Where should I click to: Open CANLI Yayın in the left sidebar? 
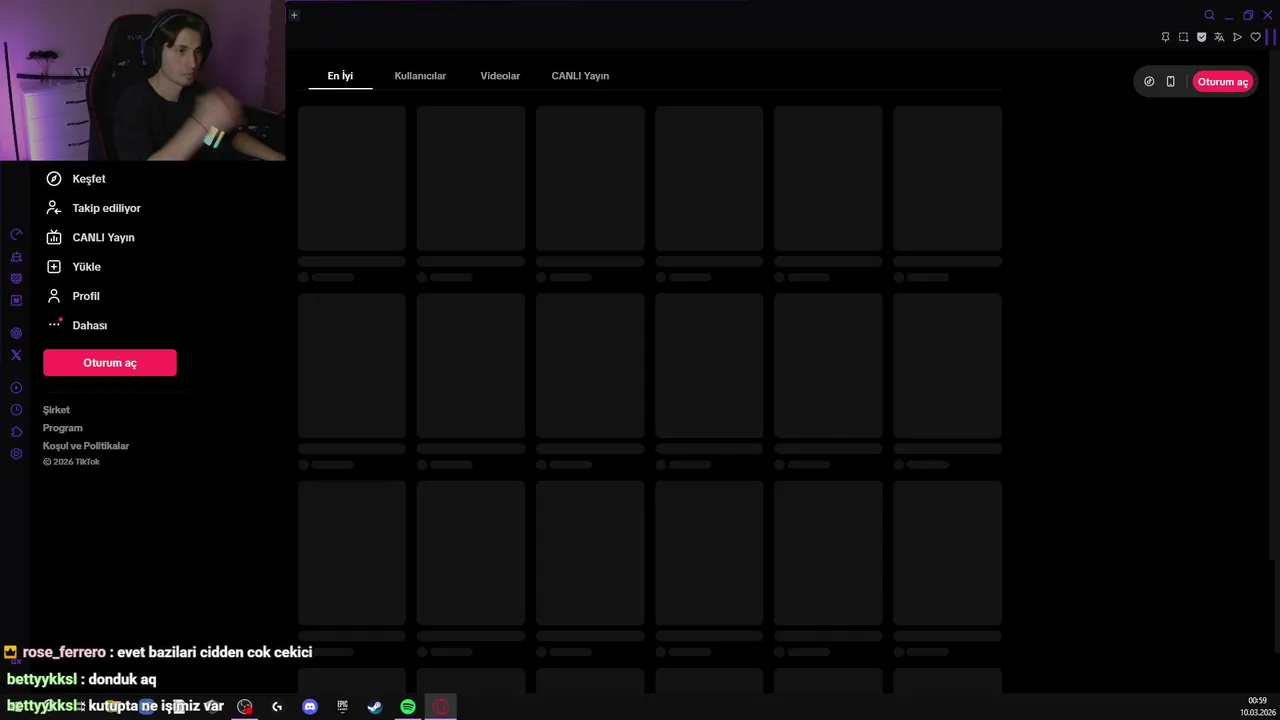90,237
